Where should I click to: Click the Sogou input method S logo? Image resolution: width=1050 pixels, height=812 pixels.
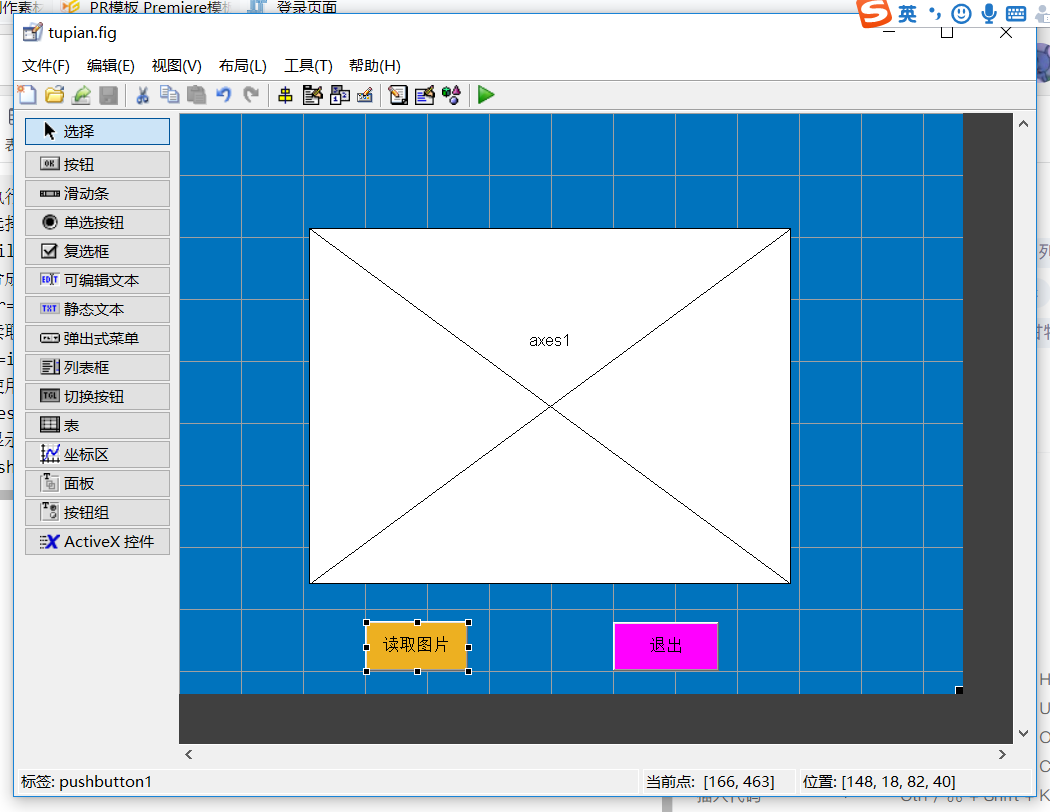[874, 13]
